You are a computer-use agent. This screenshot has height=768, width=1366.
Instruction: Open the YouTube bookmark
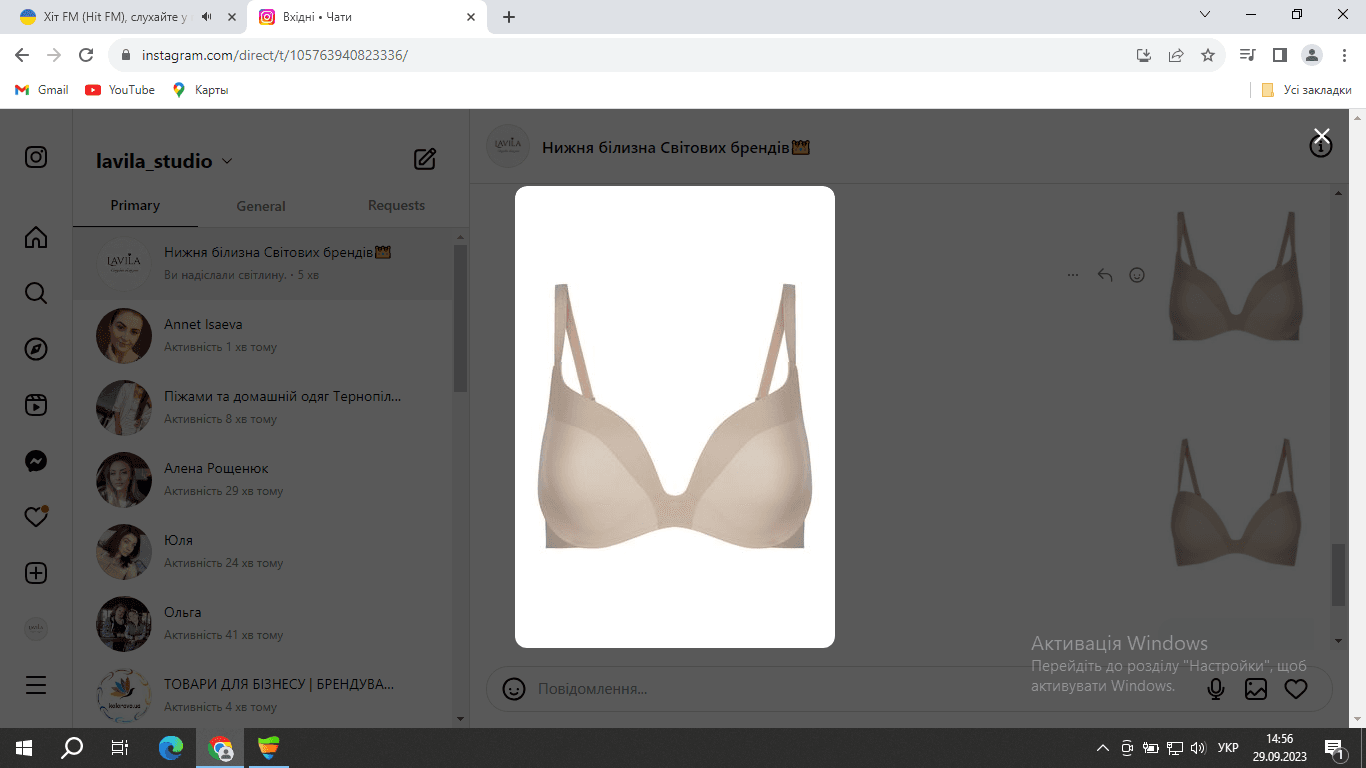click(120, 90)
